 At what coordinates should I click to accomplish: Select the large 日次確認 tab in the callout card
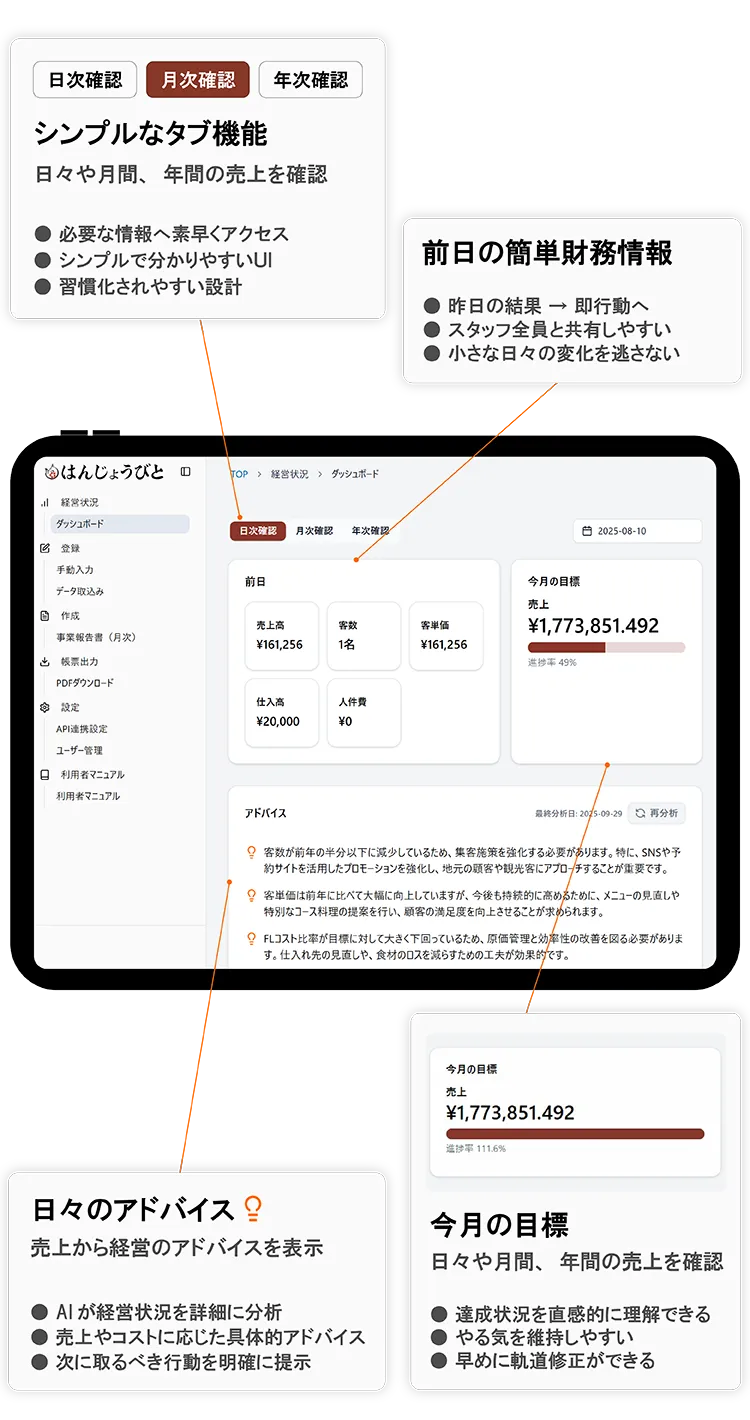pos(85,80)
